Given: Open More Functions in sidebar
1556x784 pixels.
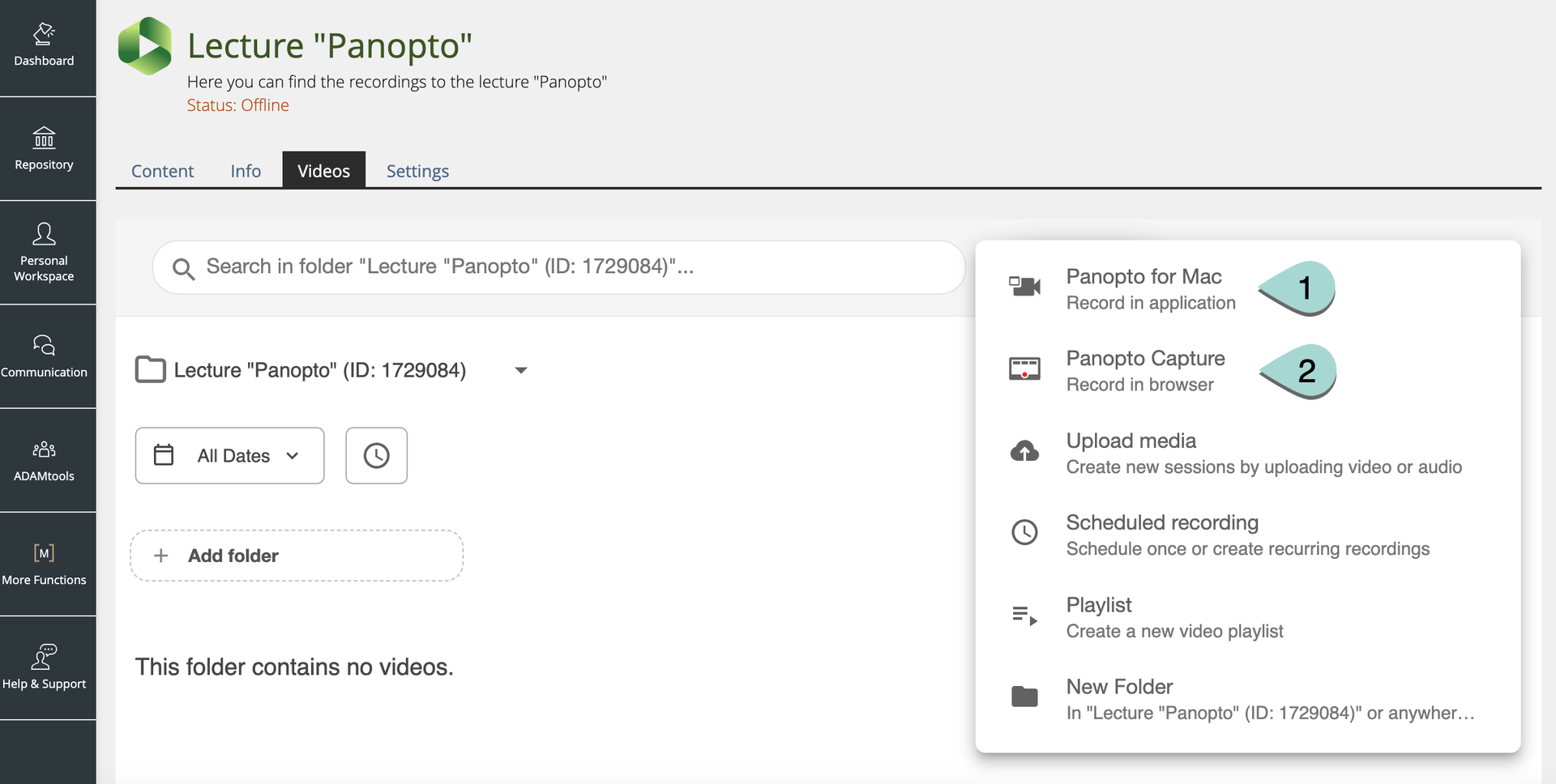Looking at the screenshot, I should (x=45, y=564).
